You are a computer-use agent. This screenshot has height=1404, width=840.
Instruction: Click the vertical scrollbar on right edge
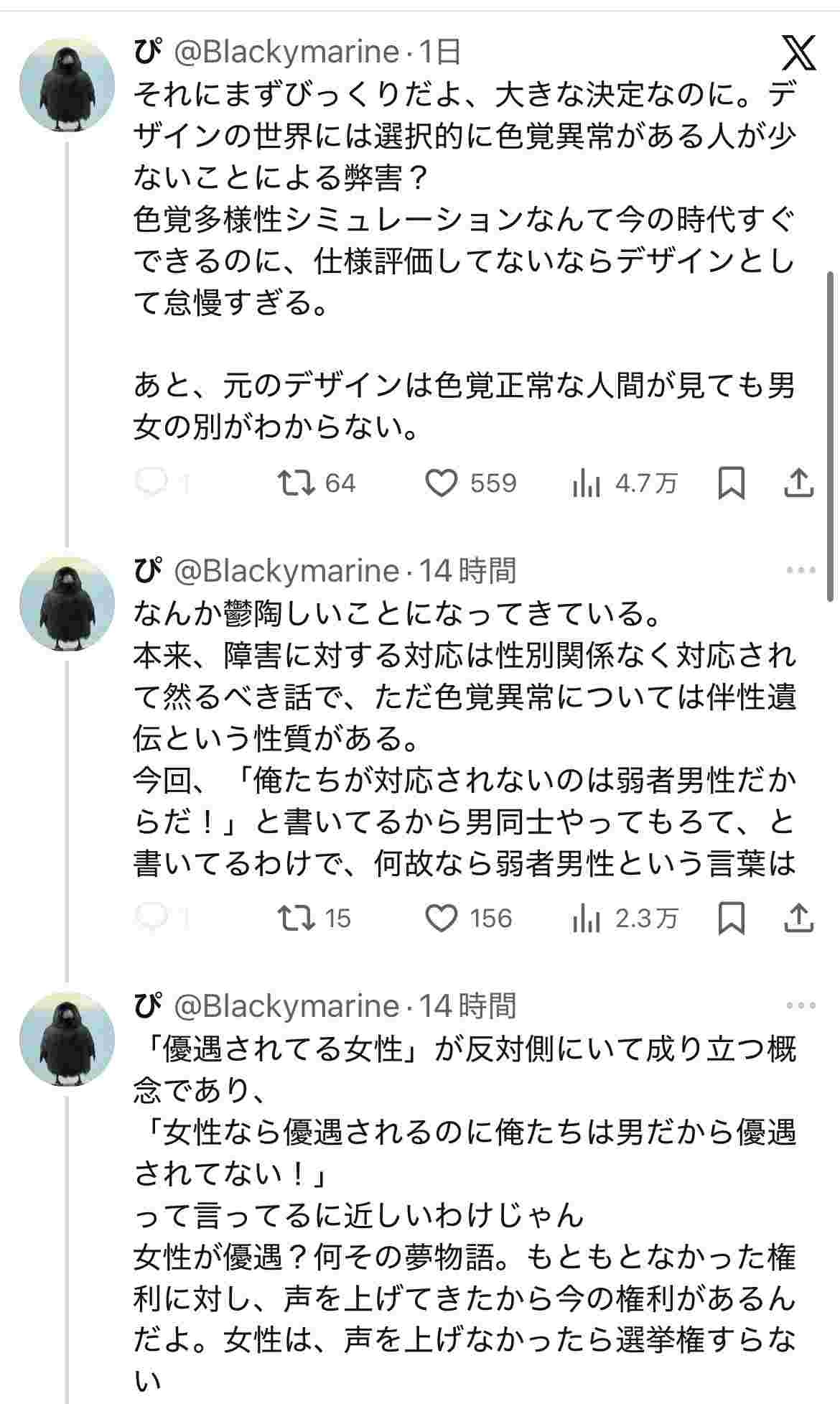(831, 431)
